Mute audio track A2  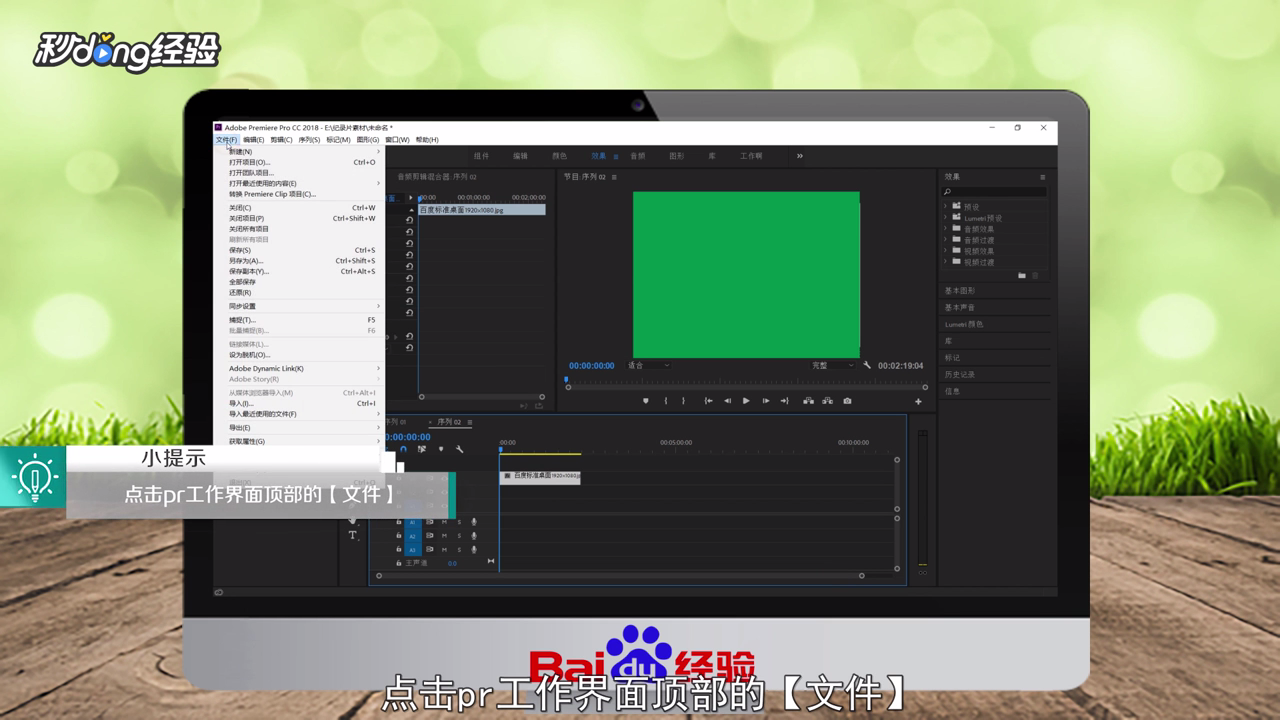445,536
